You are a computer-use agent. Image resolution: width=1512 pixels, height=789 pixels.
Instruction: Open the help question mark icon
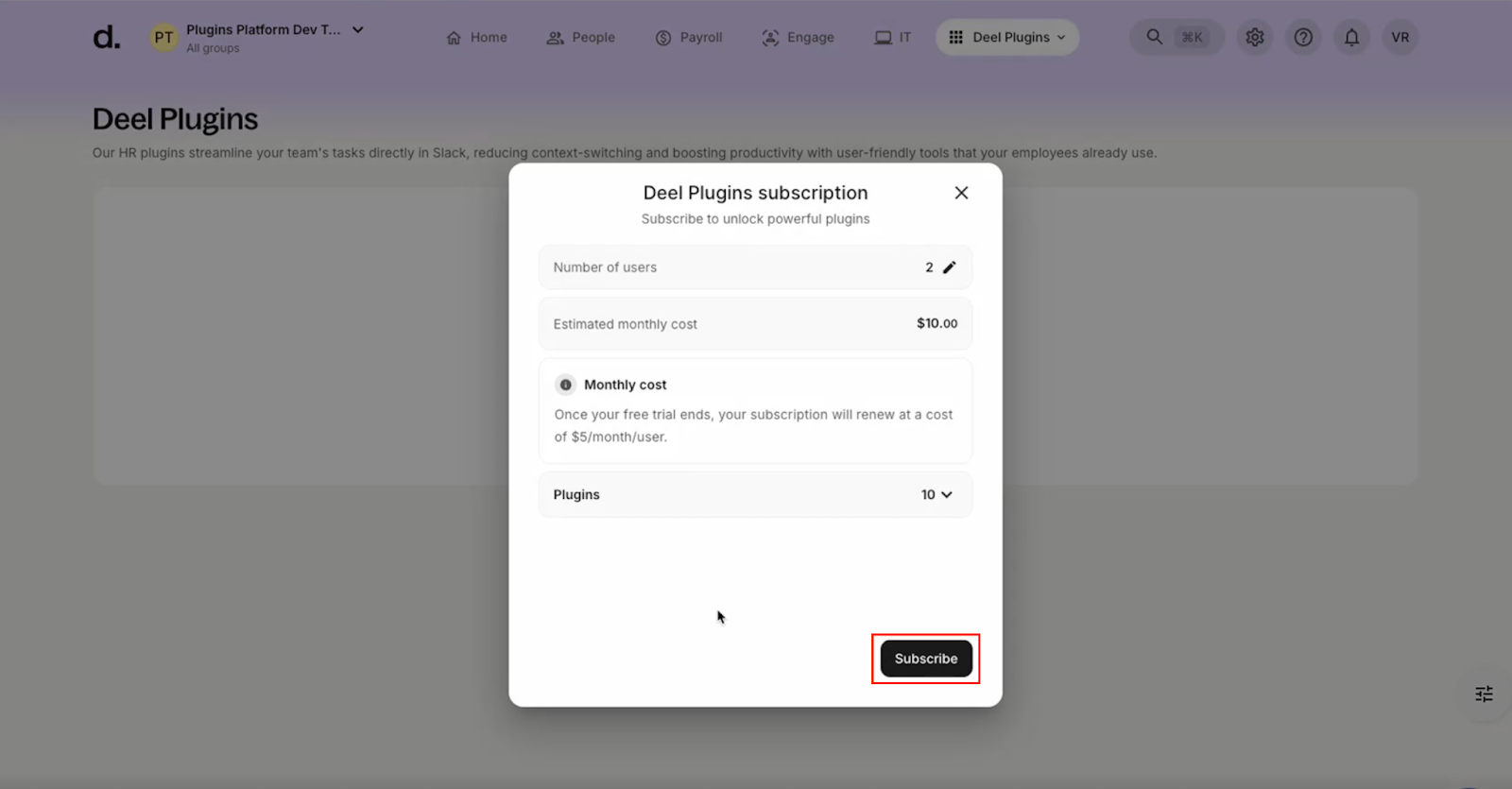coord(1303,38)
